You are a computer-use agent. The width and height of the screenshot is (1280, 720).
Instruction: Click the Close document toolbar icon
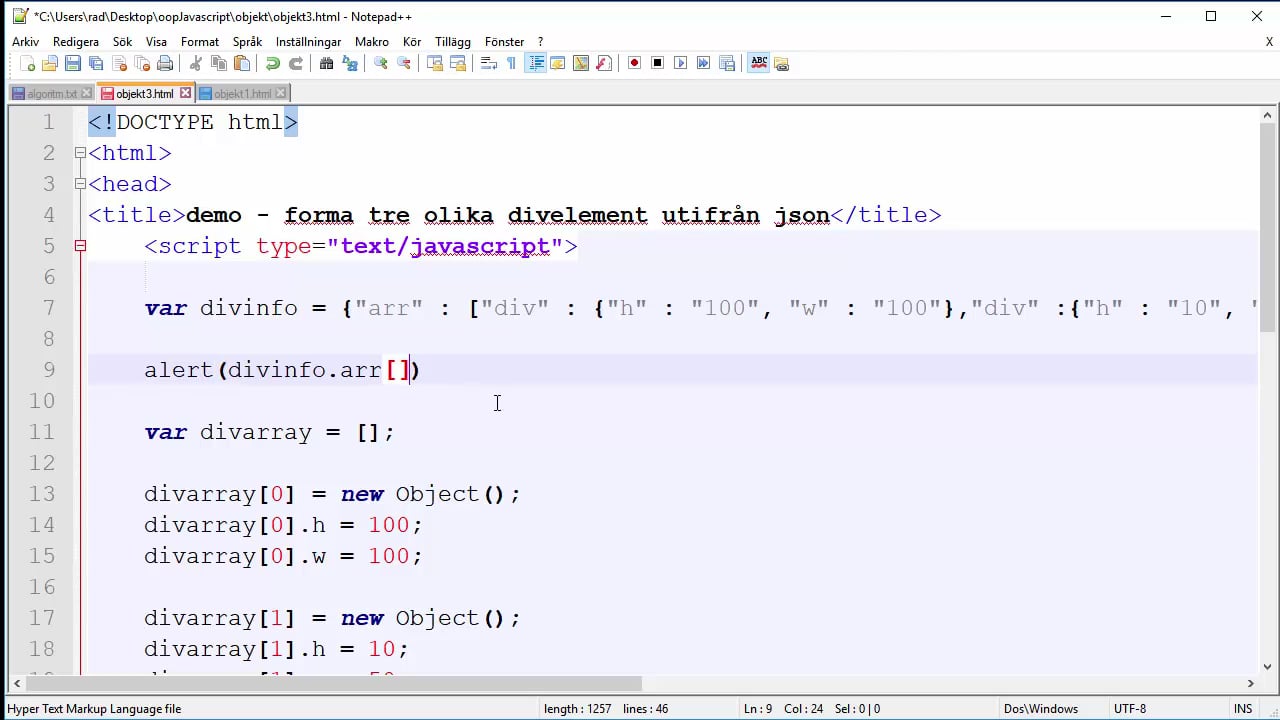tap(119, 63)
